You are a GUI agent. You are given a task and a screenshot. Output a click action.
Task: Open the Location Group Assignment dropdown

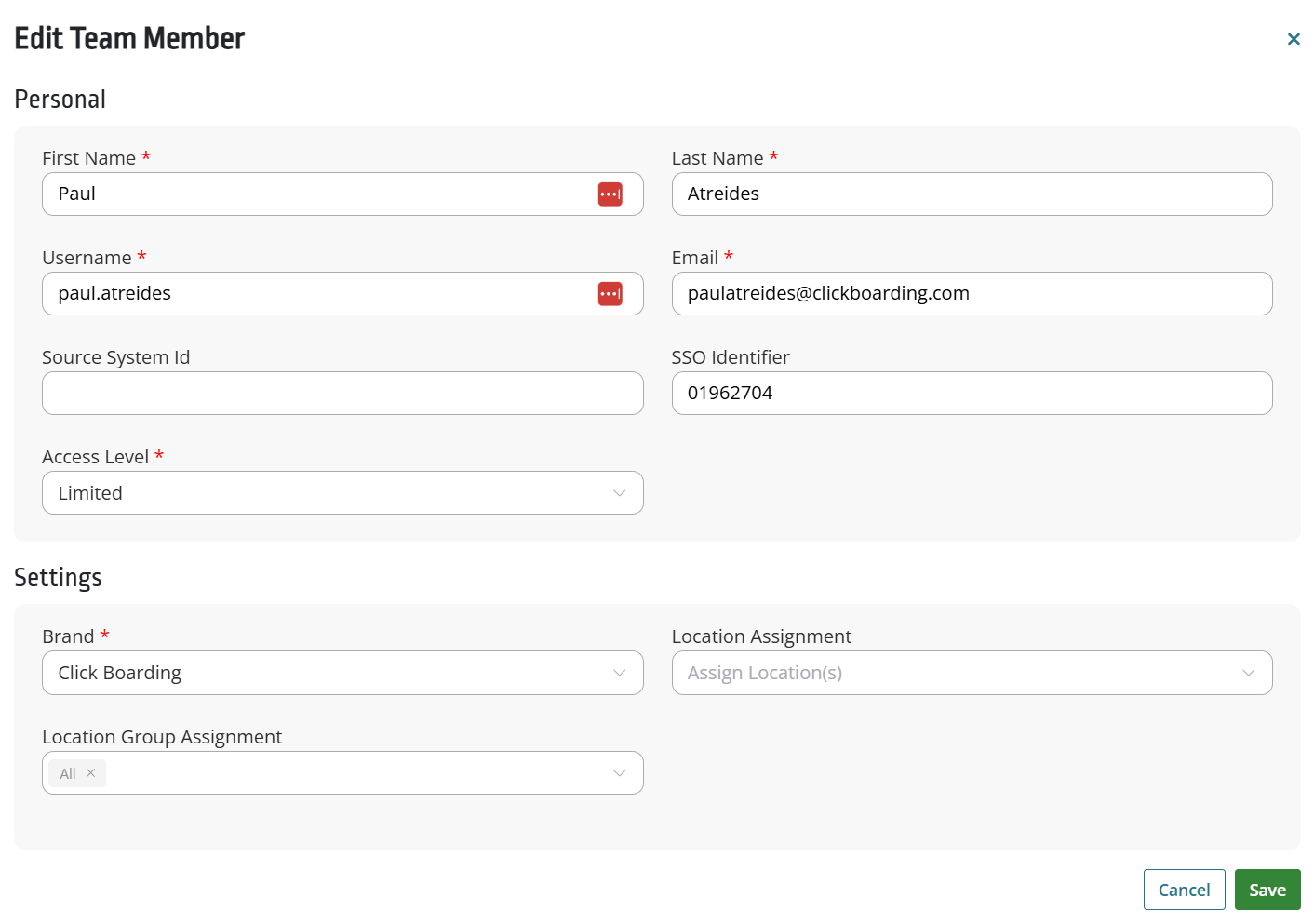[342, 773]
